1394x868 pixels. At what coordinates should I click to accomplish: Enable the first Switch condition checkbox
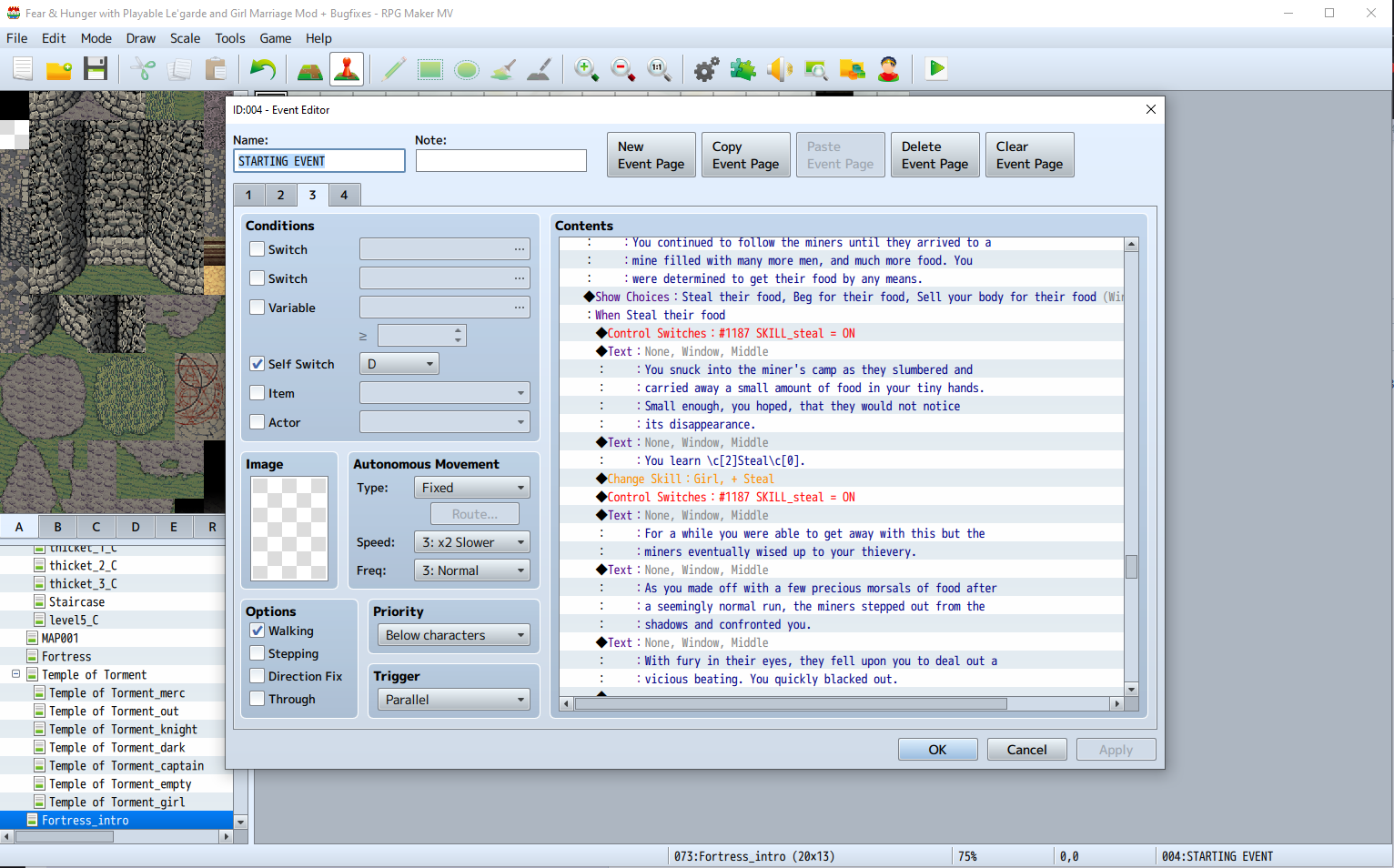[258, 249]
